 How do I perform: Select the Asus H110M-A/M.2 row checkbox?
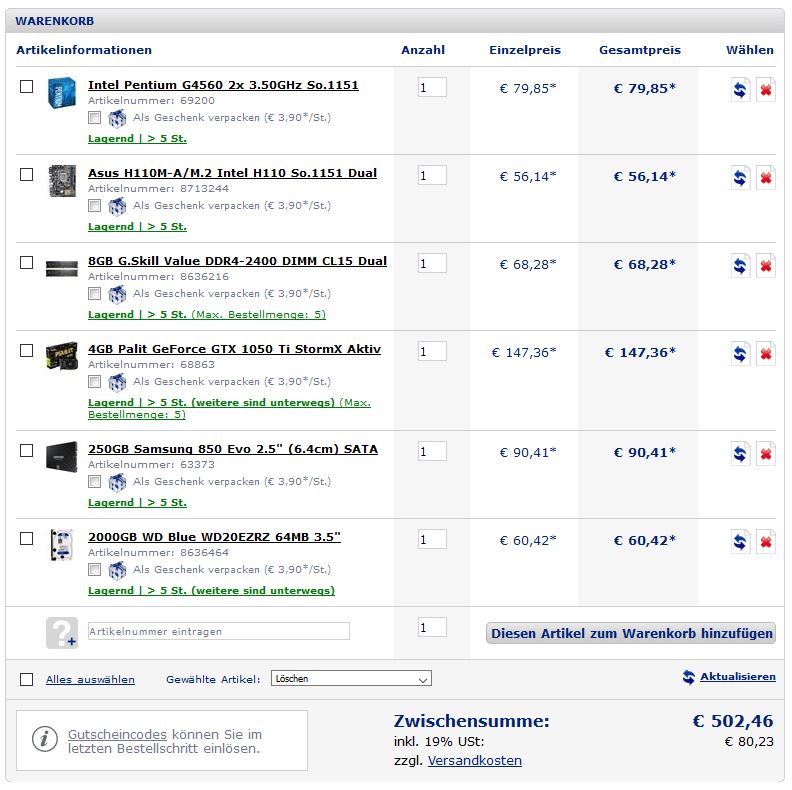(x=26, y=174)
